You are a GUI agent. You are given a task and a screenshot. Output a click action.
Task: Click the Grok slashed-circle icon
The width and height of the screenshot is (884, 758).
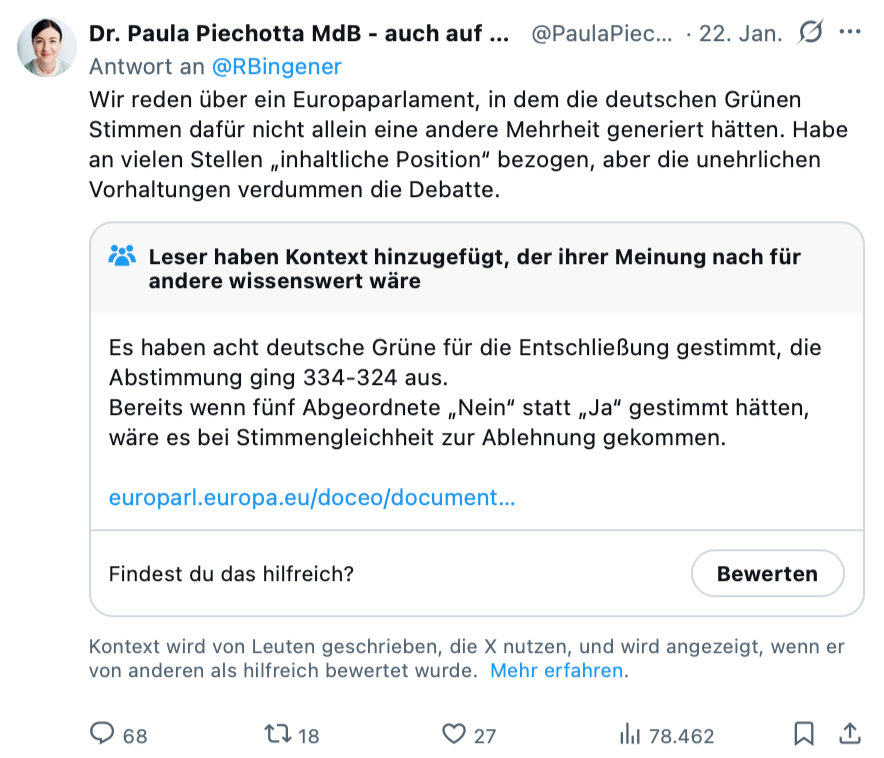[x=810, y=34]
